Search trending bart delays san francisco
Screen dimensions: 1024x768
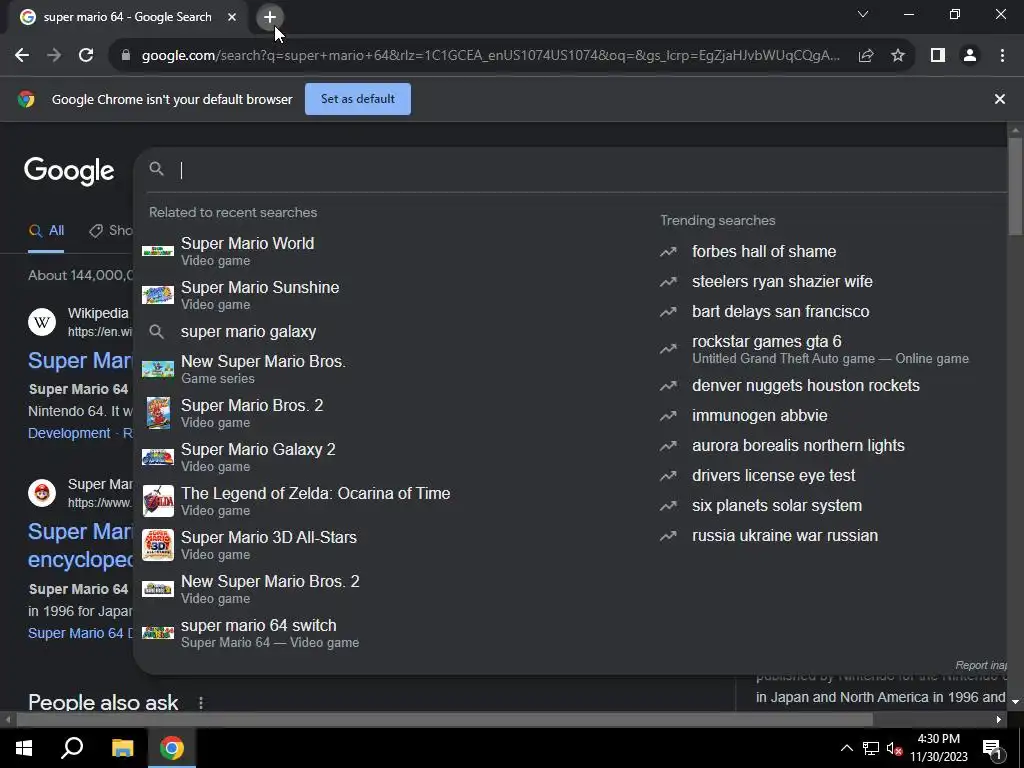(780, 312)
